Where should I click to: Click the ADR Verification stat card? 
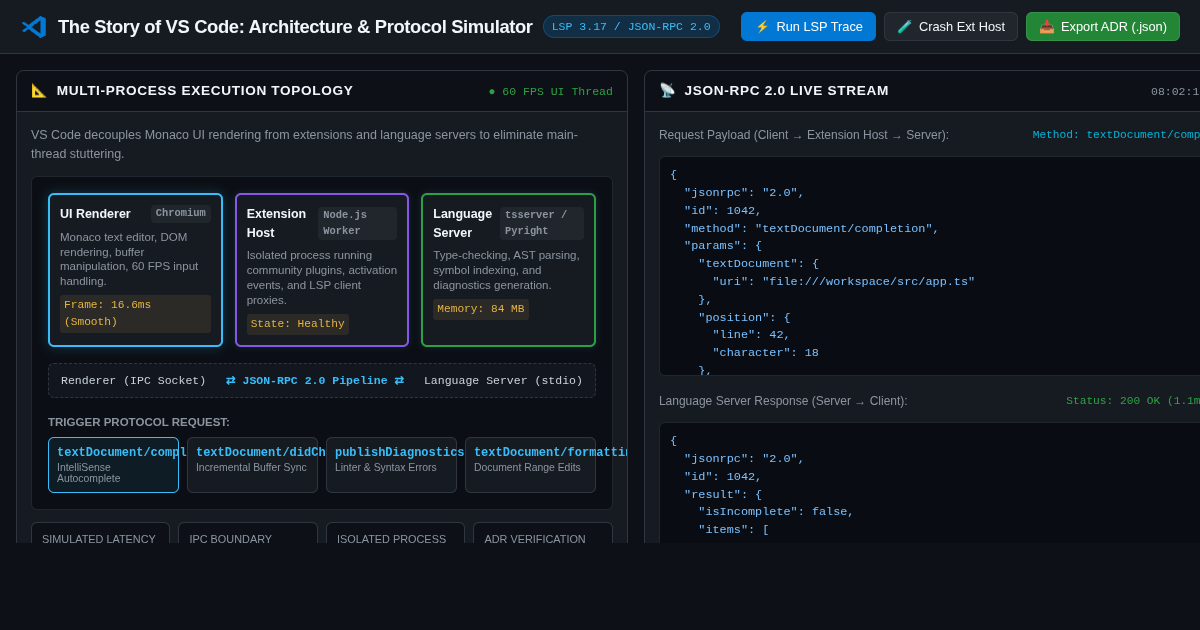click(x=543, y=533)
